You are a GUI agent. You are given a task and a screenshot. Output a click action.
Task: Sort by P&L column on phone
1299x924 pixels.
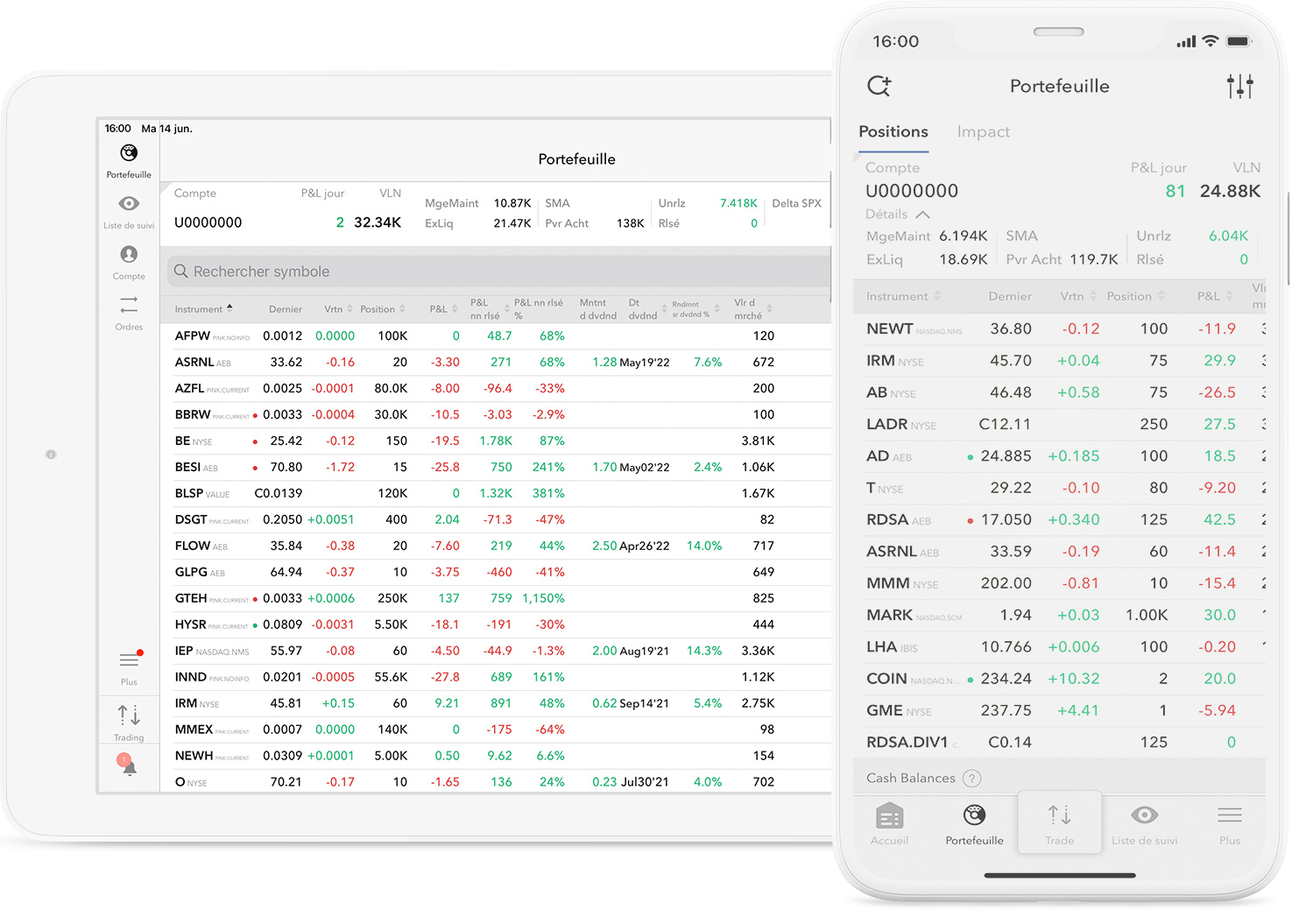(1214, 297)
